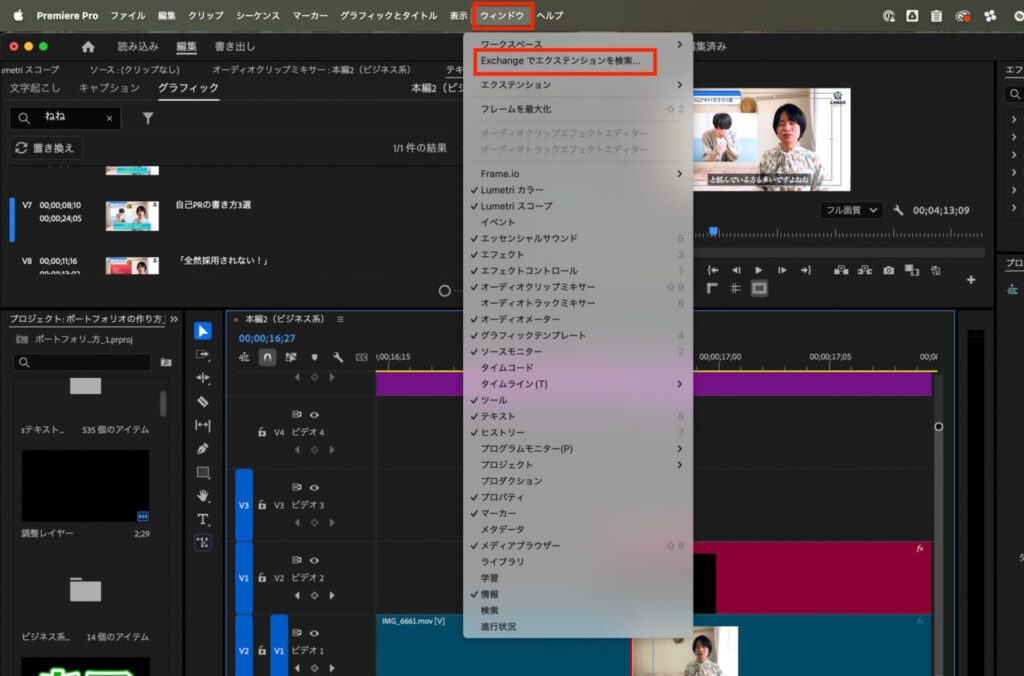Select フレームを最大化 menu item
This screenshot has width=1024, height=676.
[577, 109]
